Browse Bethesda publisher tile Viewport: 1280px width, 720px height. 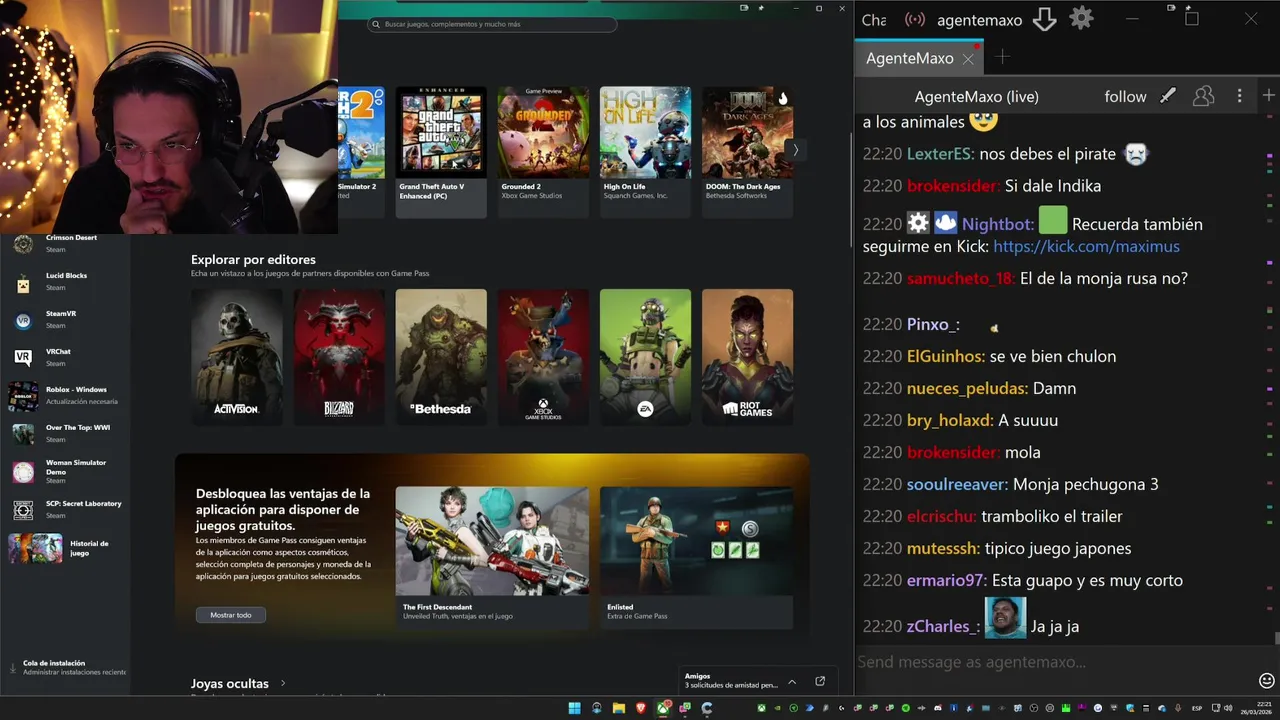point(441,357)
